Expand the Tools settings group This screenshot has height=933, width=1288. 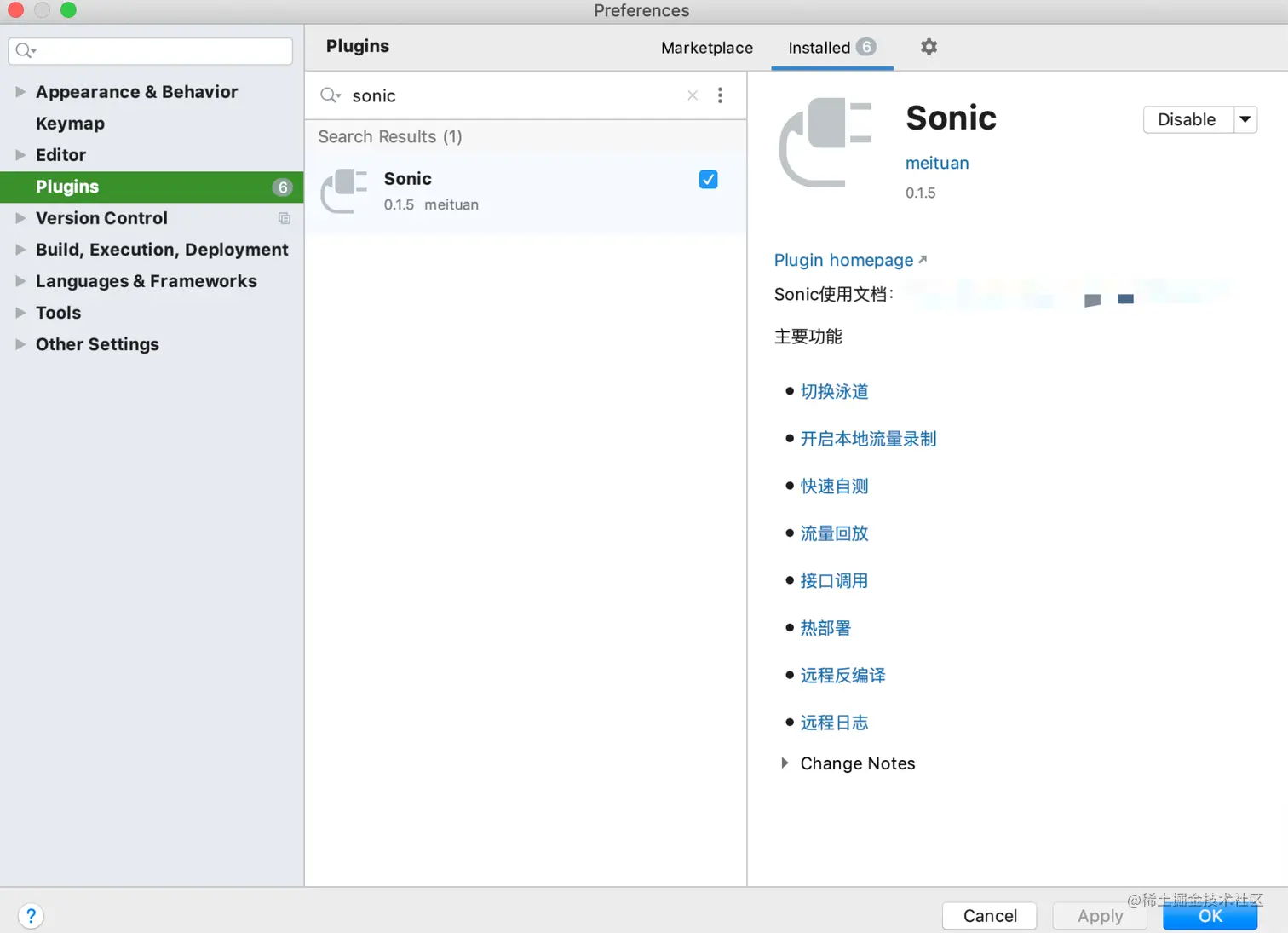(20, 313)
